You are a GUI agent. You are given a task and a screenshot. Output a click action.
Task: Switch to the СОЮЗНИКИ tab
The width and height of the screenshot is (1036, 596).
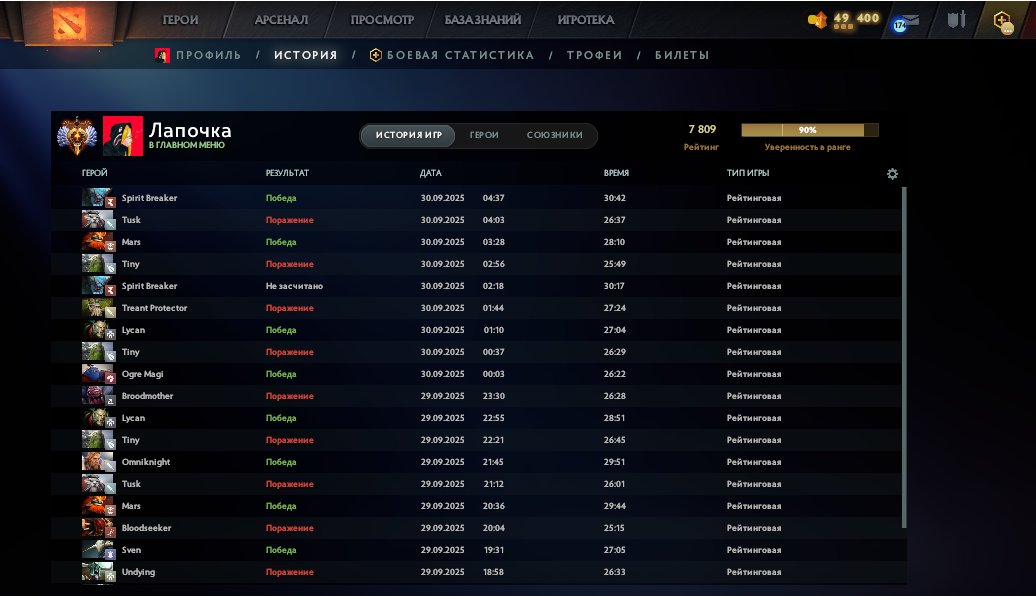(x=553, y=135)
